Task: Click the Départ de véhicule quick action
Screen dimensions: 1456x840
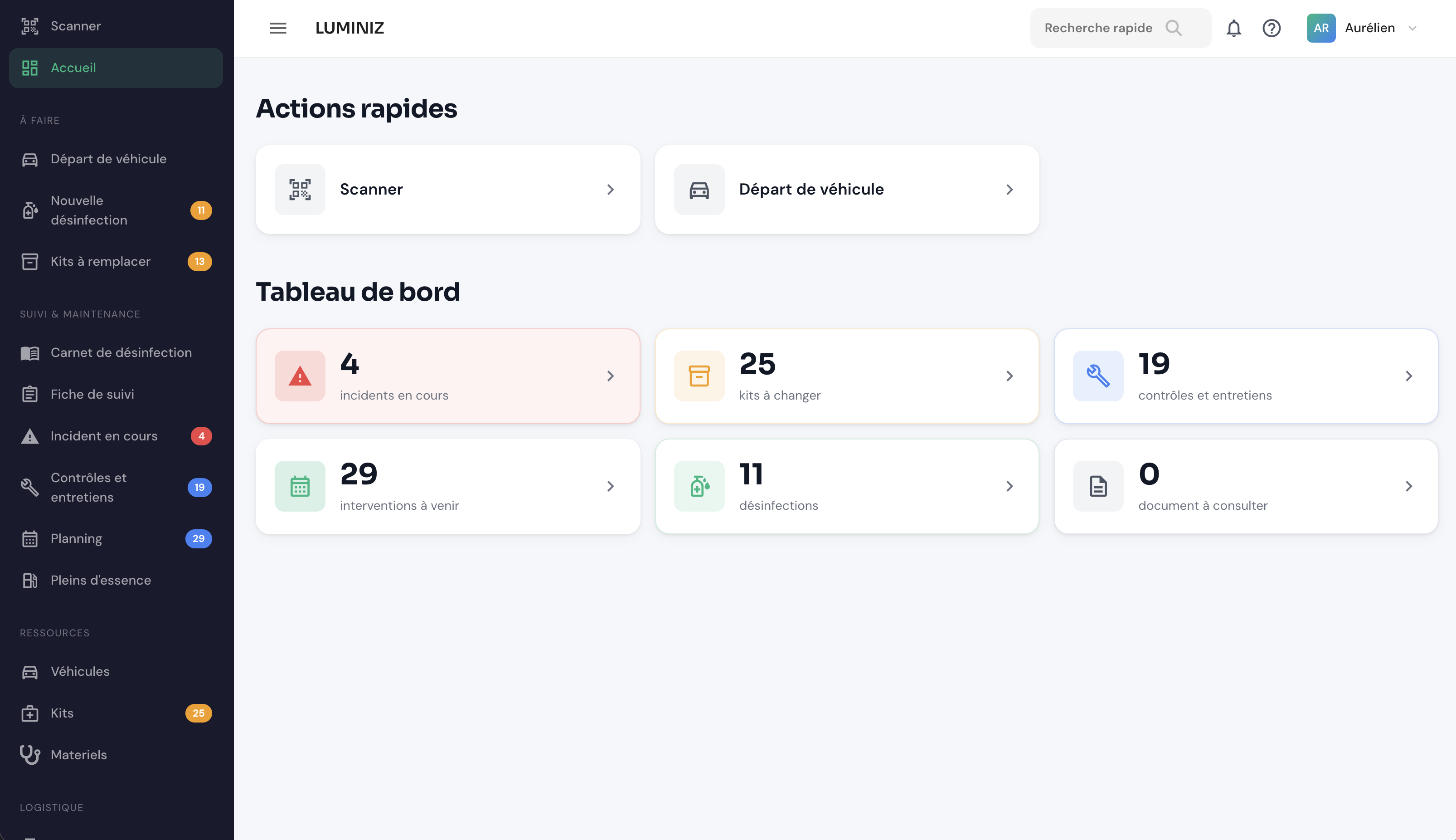Action: (847, 189)
